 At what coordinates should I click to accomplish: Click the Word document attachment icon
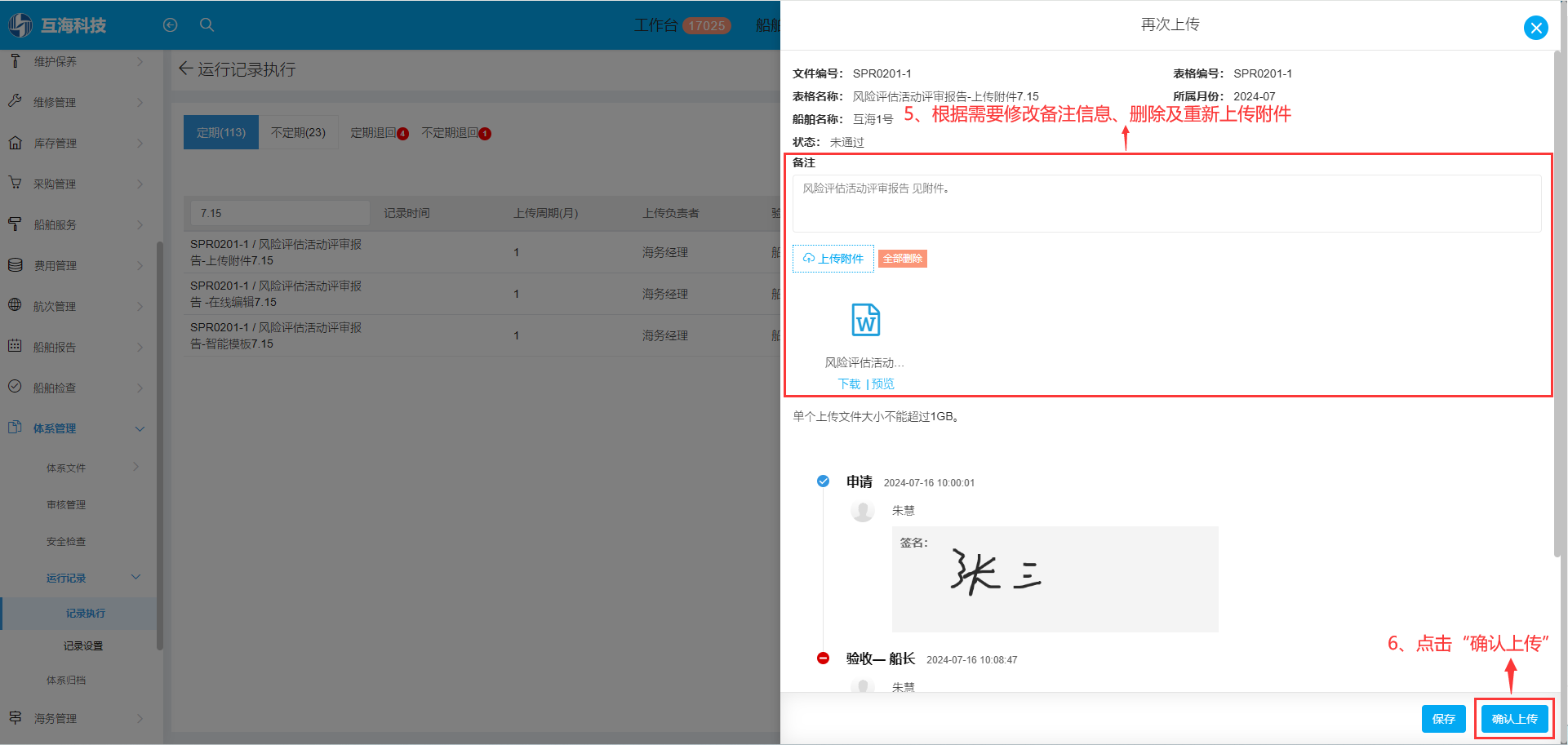865,320
